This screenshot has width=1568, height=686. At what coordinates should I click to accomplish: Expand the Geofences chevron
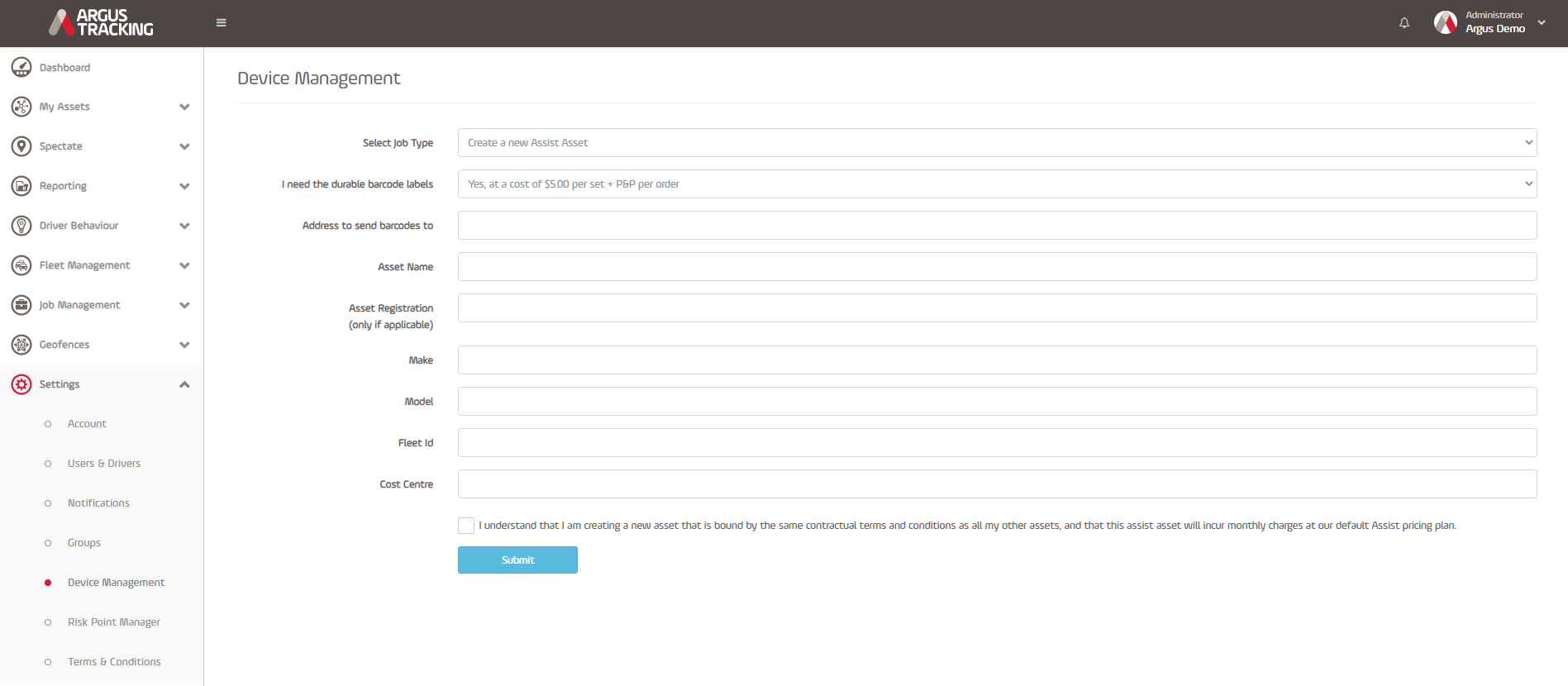(184, 345)
